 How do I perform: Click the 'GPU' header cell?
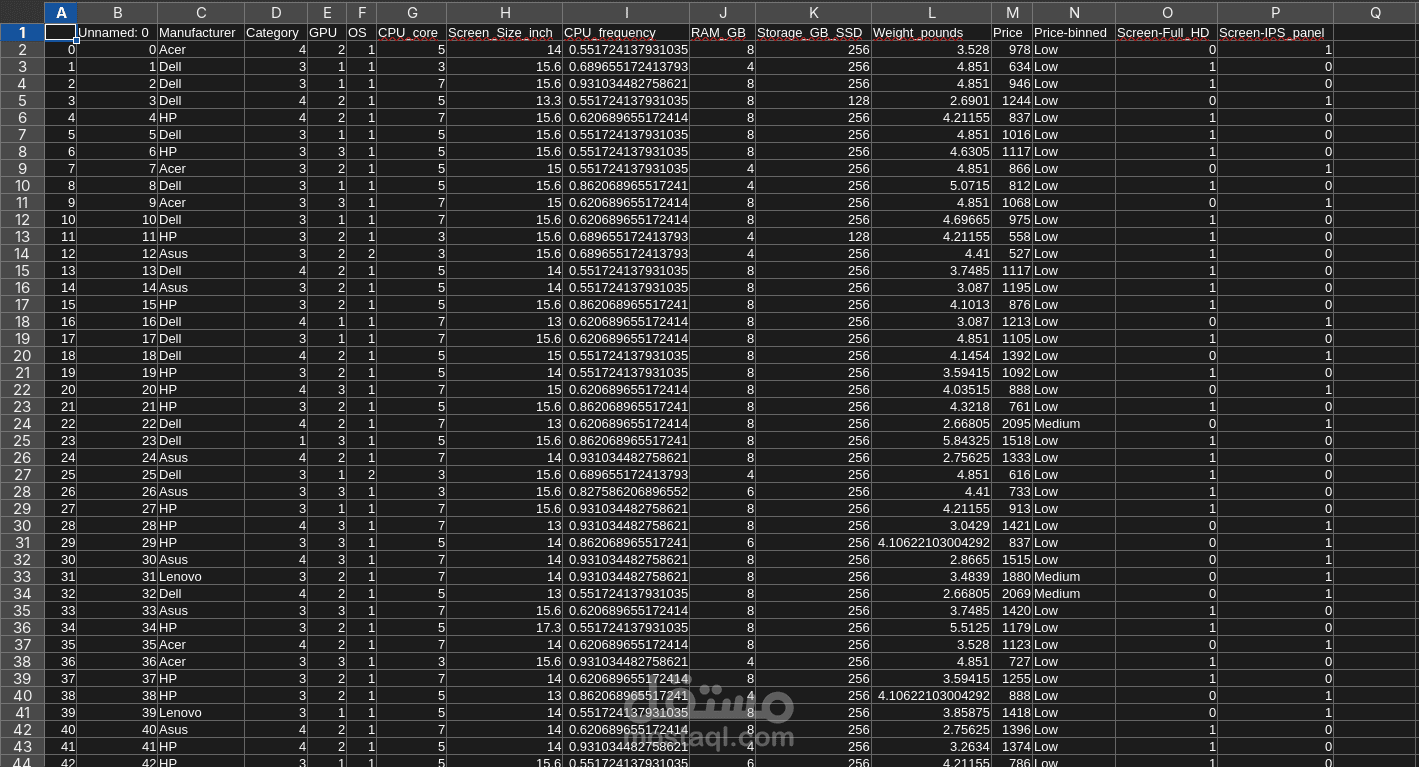tap(327, 32)
